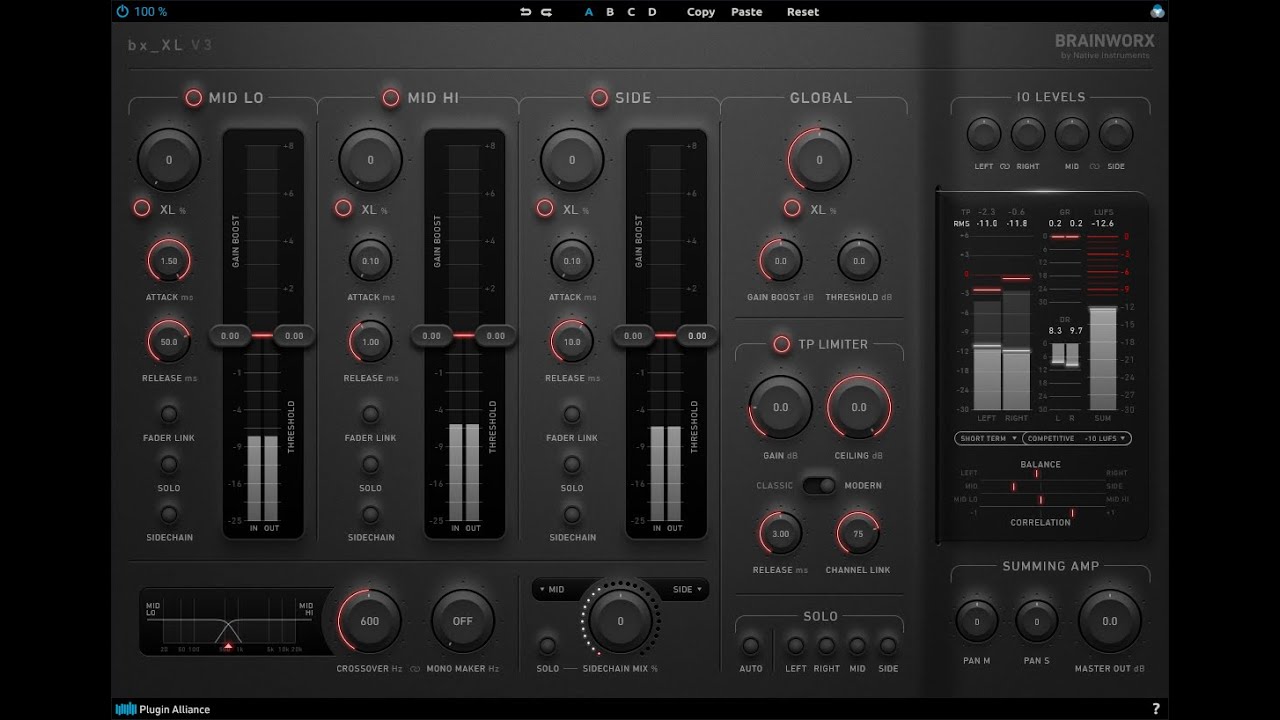Viewport: 1280px width, 720px height.
Task: Toggle link between Mid and Side IO knobs
Action: [x=1095, y=166]
